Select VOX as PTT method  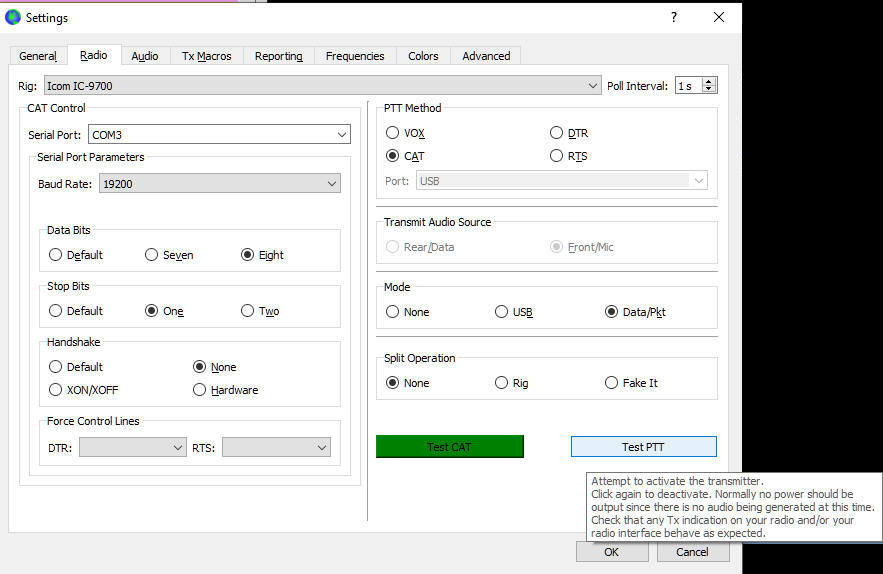[x=393, y=133]
